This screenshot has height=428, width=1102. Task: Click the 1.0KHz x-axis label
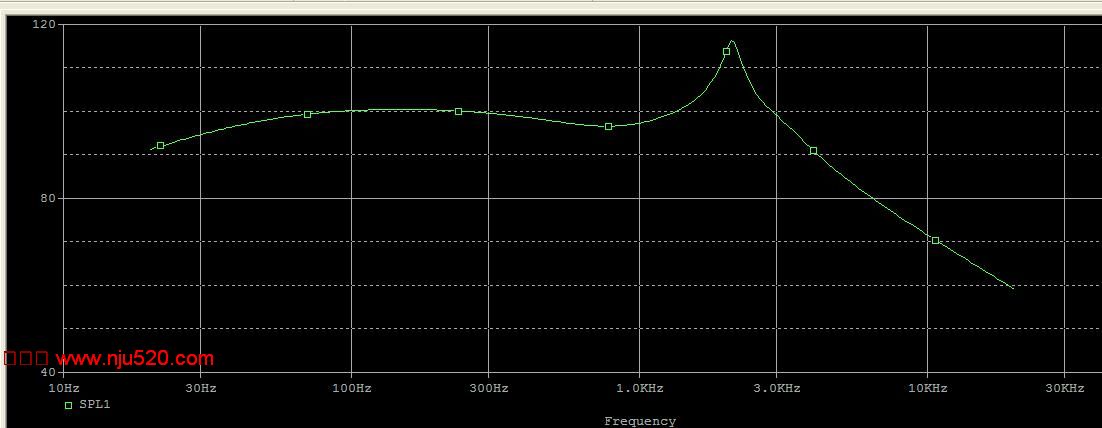coord(639,388)
